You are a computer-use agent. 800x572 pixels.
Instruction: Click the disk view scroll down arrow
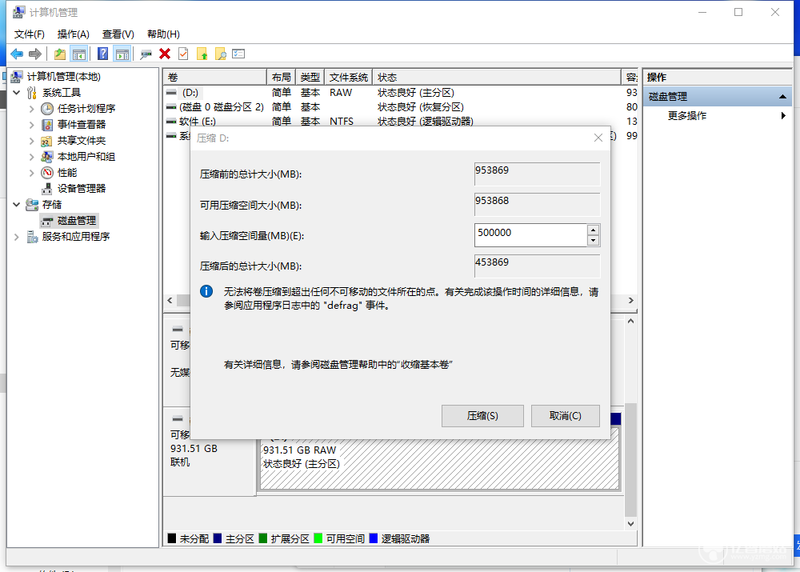tap(631, 524)
